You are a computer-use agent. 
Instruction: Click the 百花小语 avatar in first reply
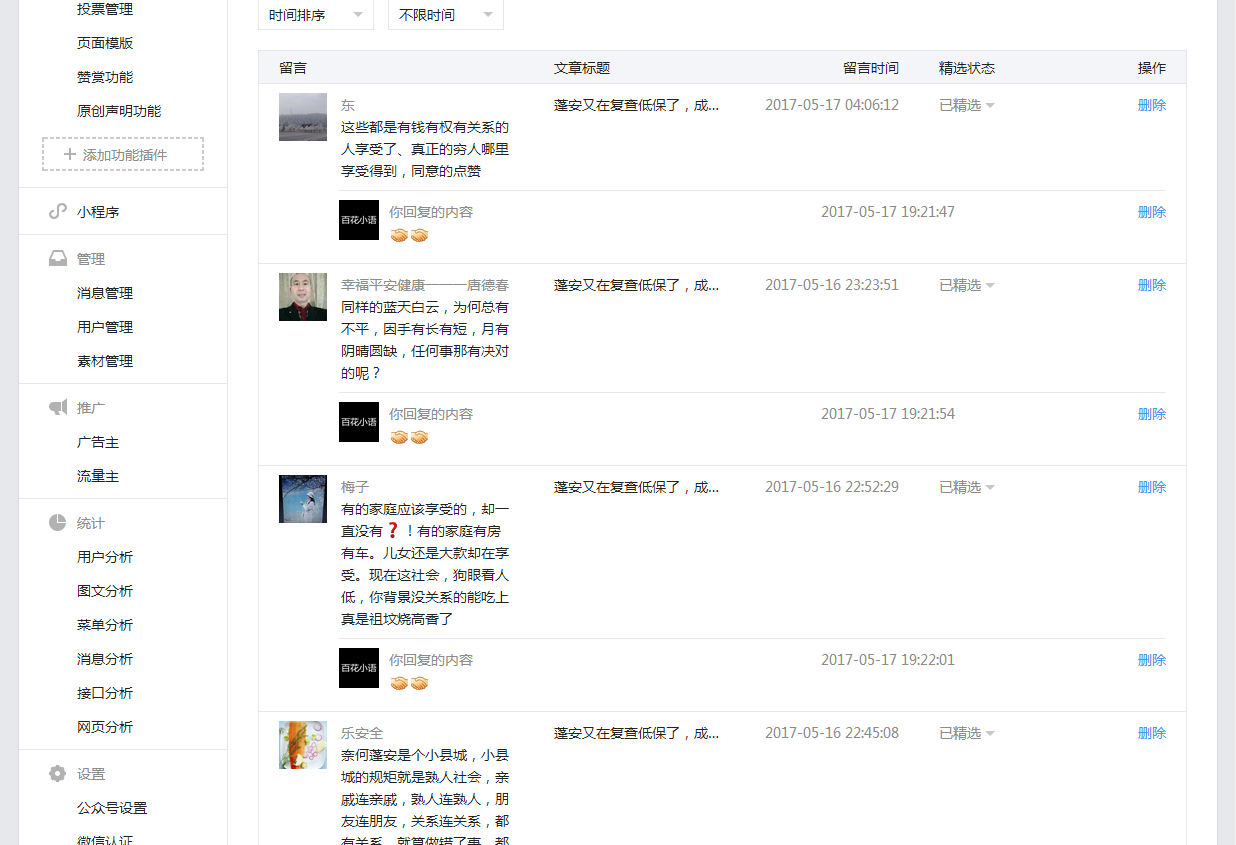[359, 220]
